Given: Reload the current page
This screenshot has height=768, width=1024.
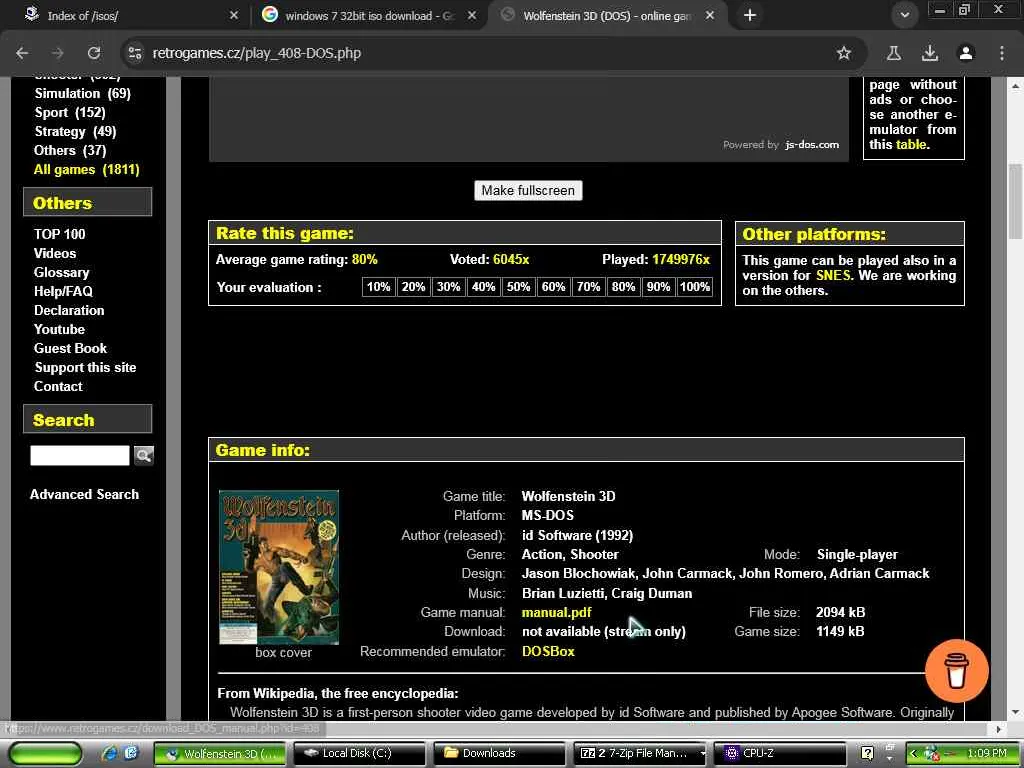Looking at the screenshot, I should (x=94, y=53).
